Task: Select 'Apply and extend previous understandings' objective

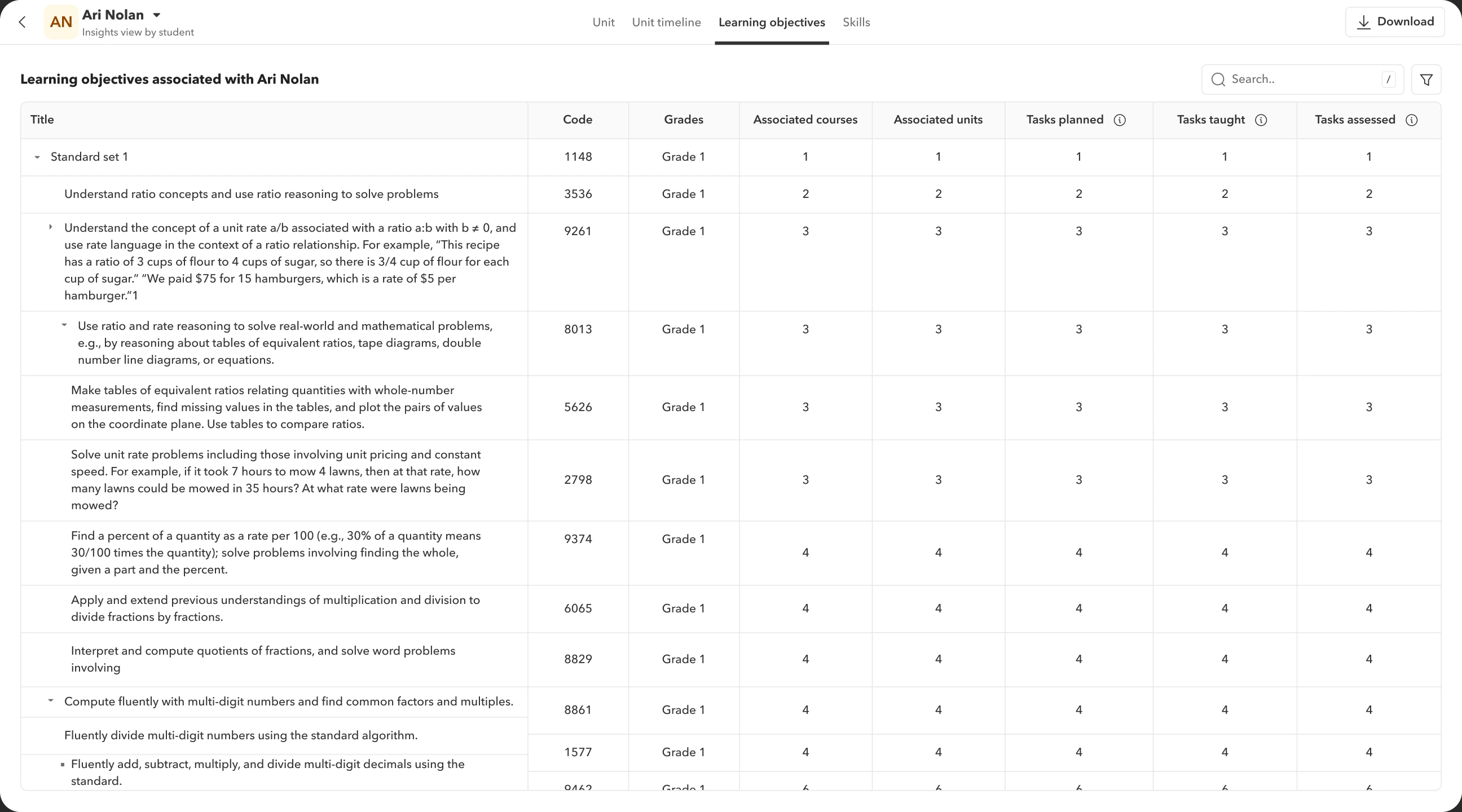Action: (x=275, y=608)
